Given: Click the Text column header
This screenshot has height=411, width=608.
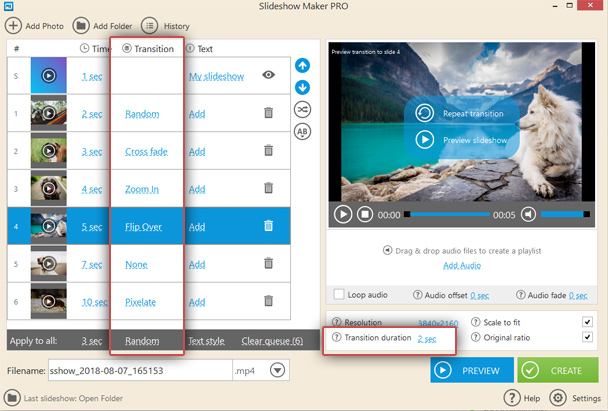Looking at the screenshot, I should coord(199,48).
